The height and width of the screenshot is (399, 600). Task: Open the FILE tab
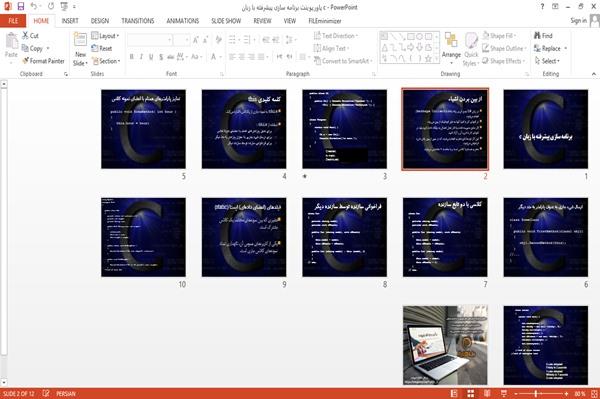click(13, 21)
